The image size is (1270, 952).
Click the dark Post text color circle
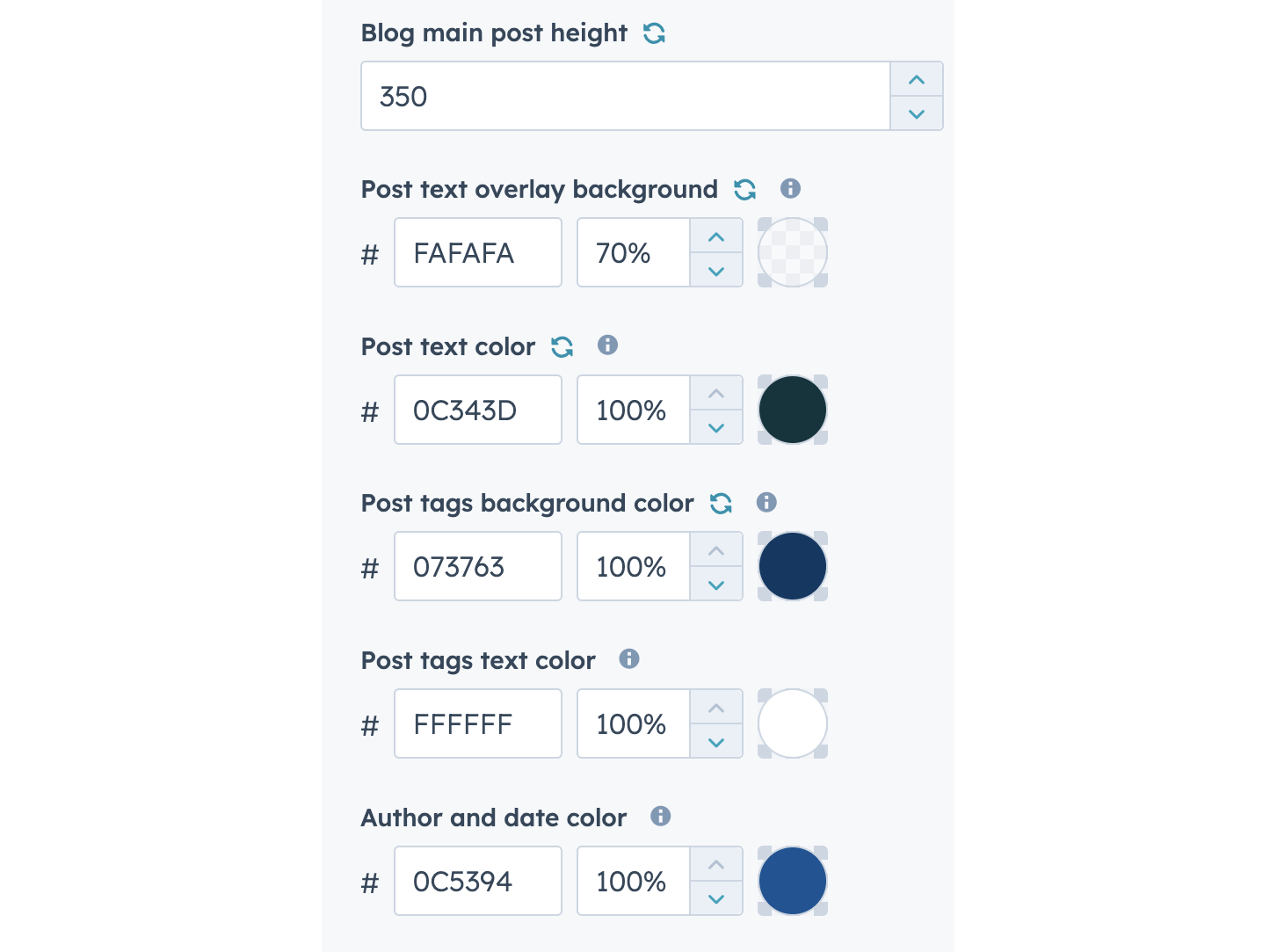792,409
